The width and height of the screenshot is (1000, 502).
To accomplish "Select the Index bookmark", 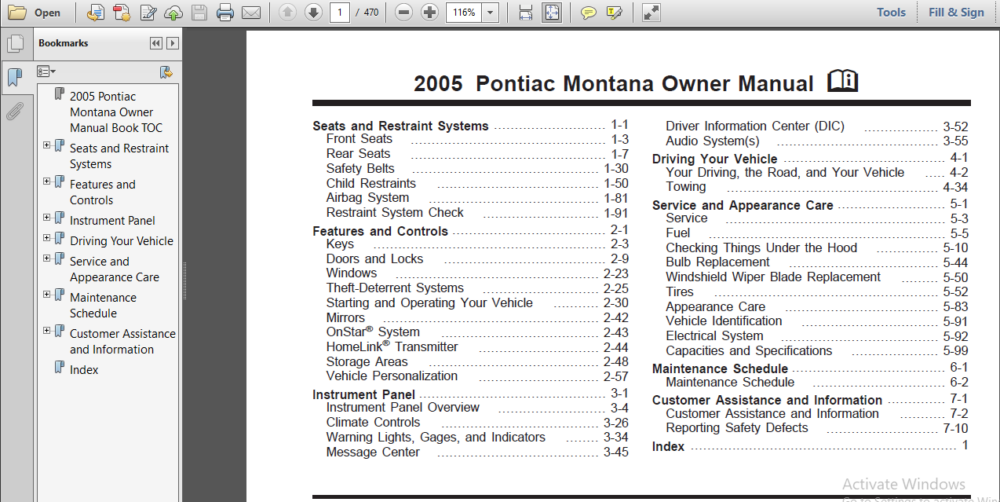I will tap(84, 369).
